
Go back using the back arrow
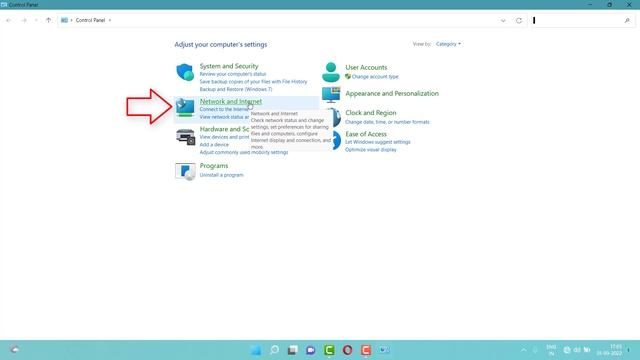pos(9,20)
